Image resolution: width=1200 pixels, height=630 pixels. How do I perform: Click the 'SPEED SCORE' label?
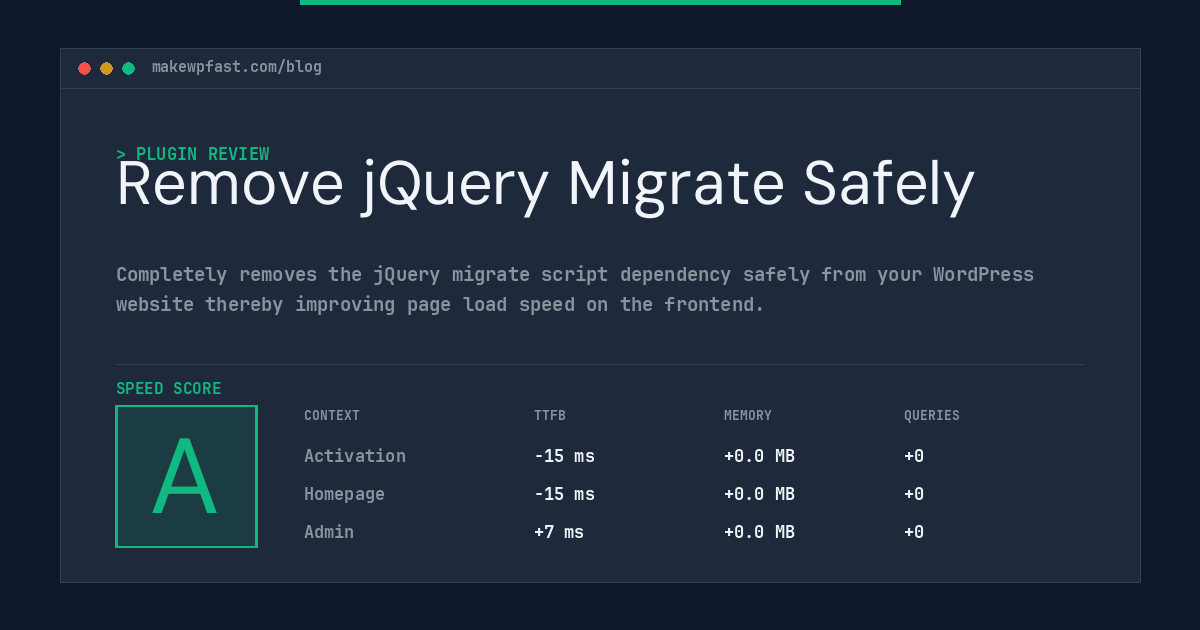pos(169,389)
